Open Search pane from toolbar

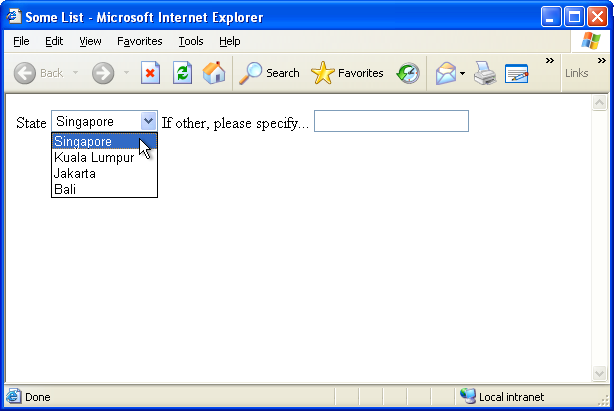click(269, 73)
